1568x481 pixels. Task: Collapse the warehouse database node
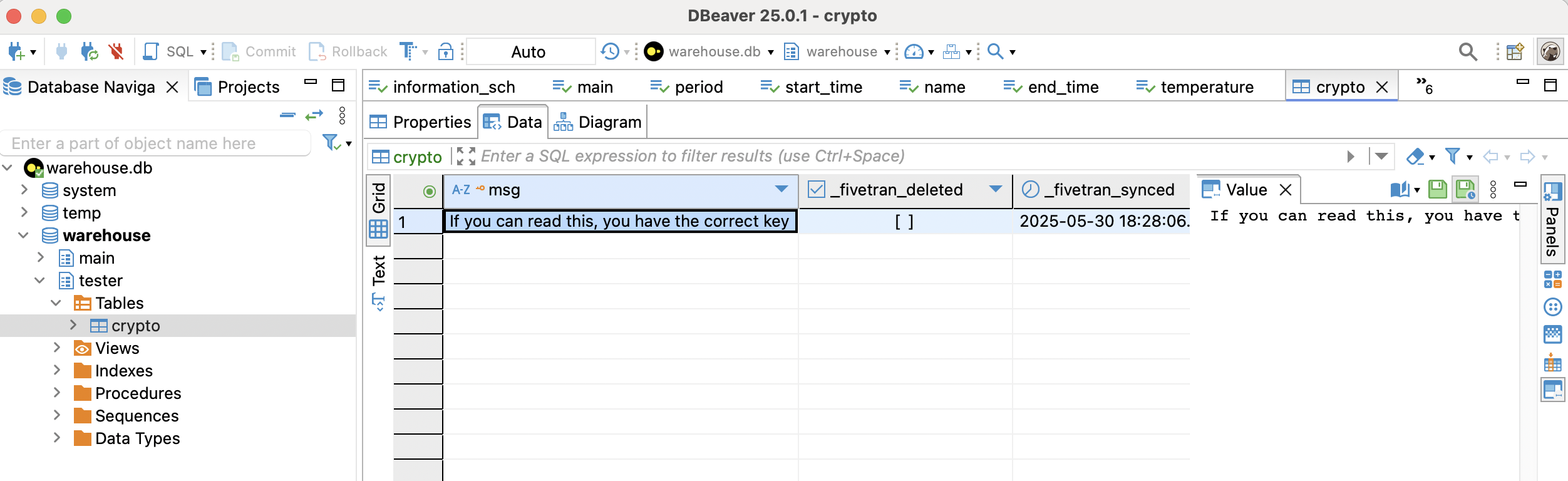coord(24,235)
